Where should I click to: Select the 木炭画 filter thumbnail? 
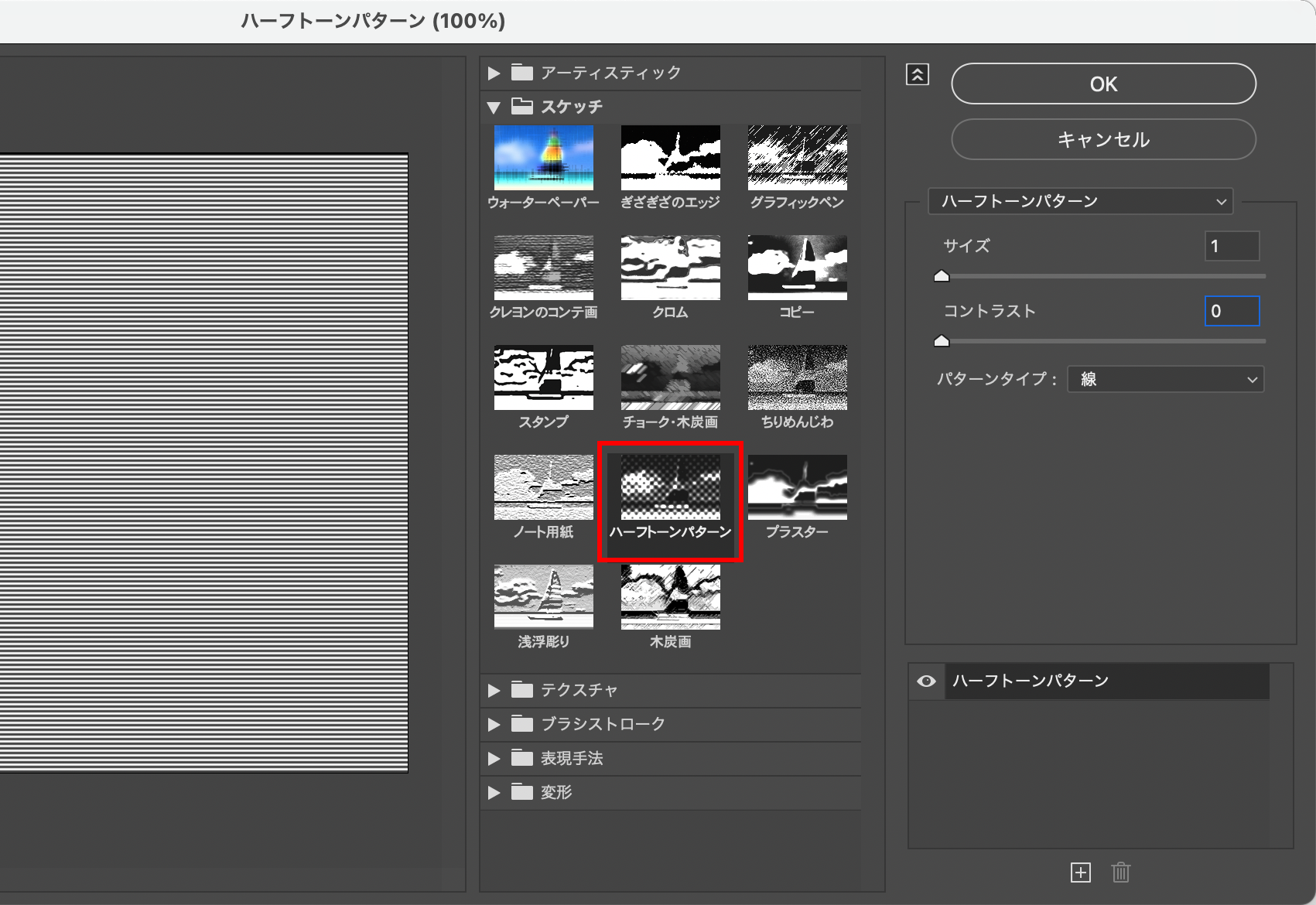670,597
